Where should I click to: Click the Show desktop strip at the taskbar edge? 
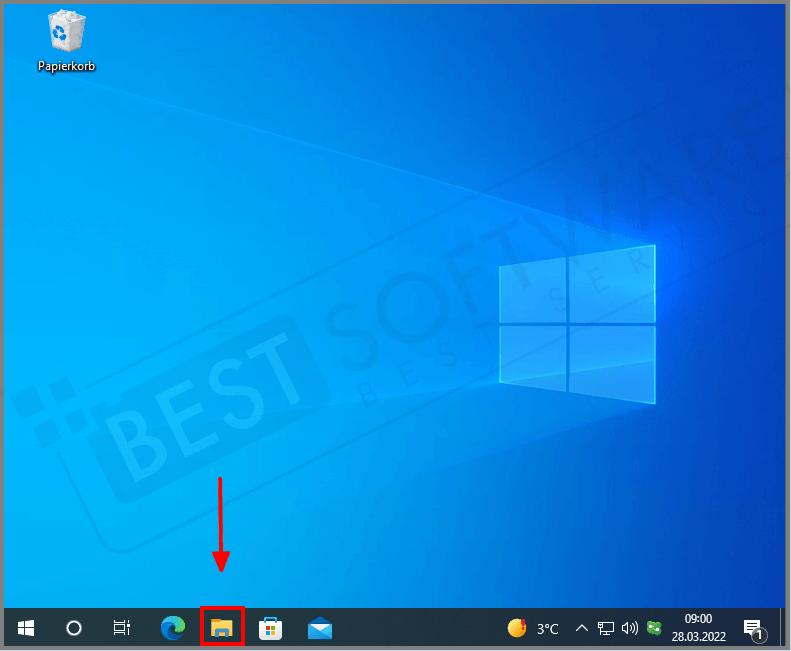pos(782,628)
